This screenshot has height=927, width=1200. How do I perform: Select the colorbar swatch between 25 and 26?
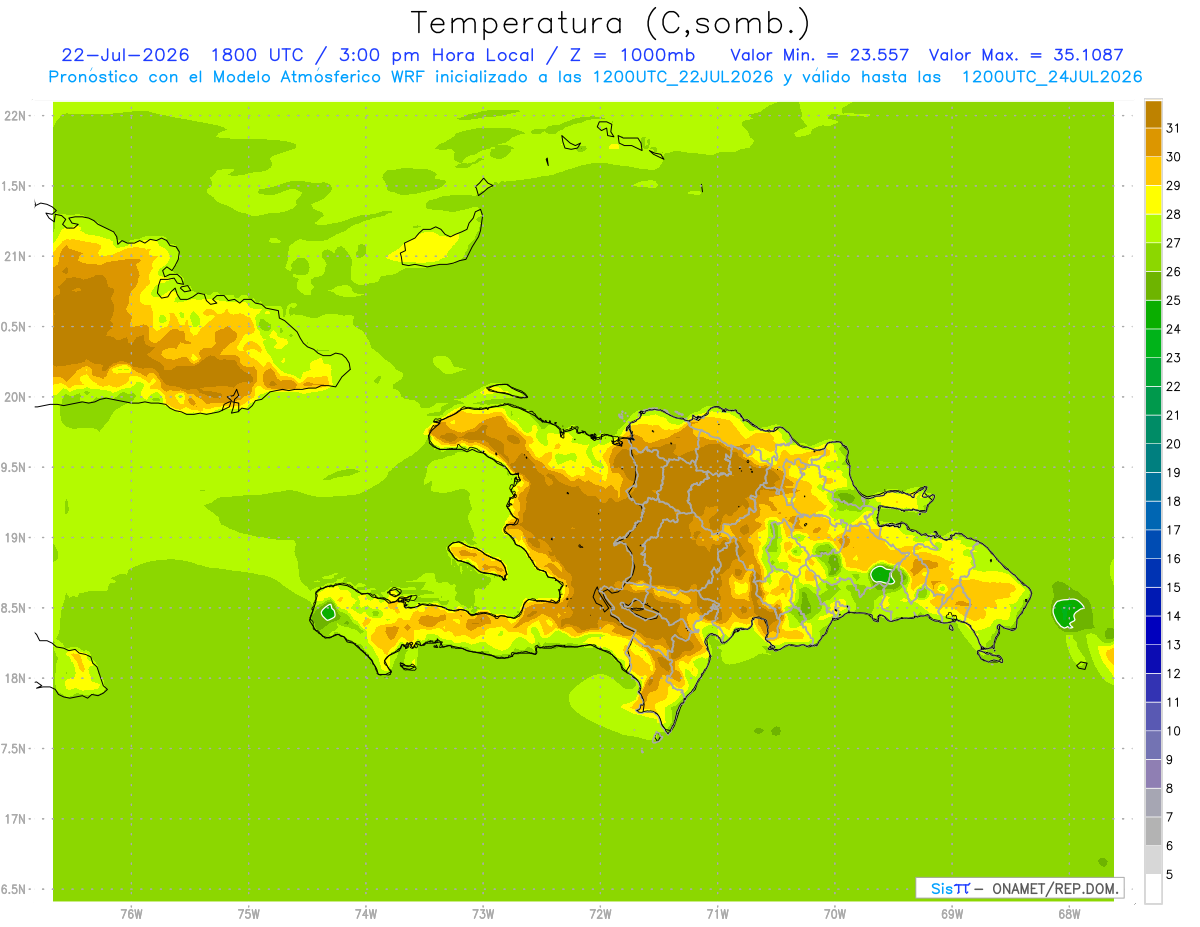[x=1153, y=286]
